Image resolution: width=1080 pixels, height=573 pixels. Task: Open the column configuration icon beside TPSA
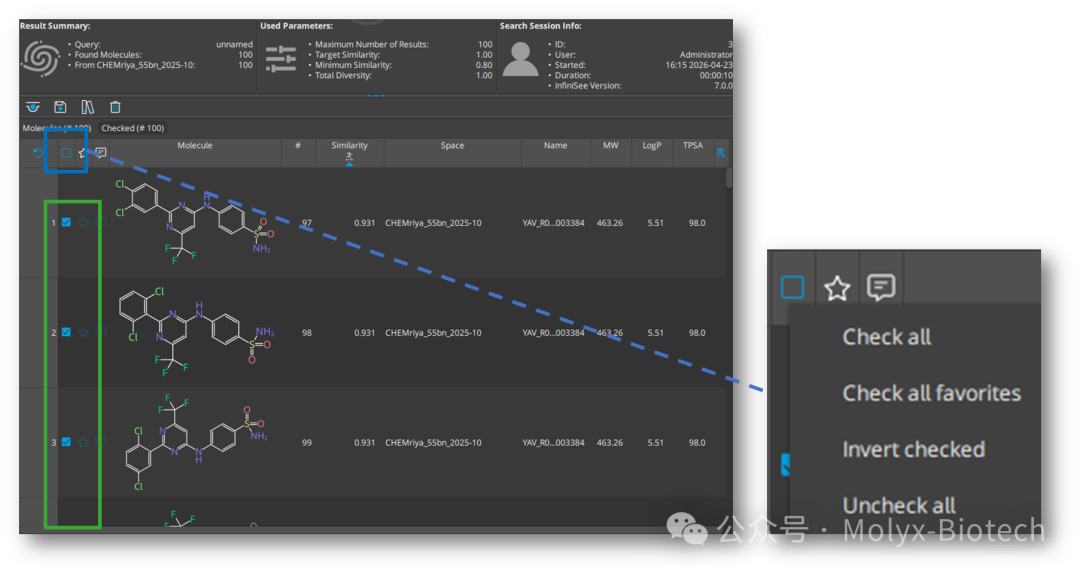720,152
